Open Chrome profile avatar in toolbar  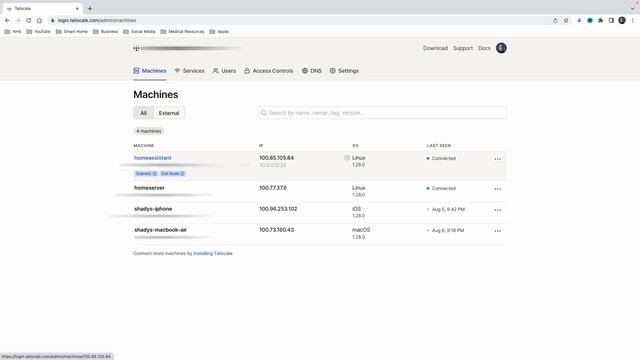click(622, 20)
